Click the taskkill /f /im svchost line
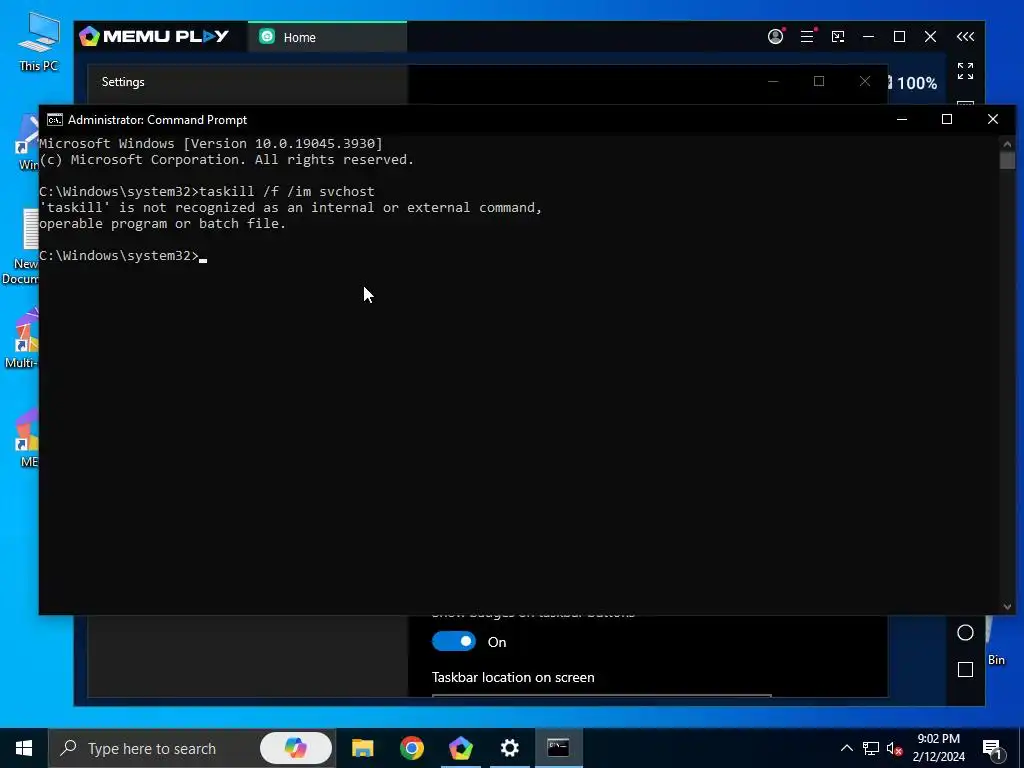 pyautogui.click(x=207, y=191)
